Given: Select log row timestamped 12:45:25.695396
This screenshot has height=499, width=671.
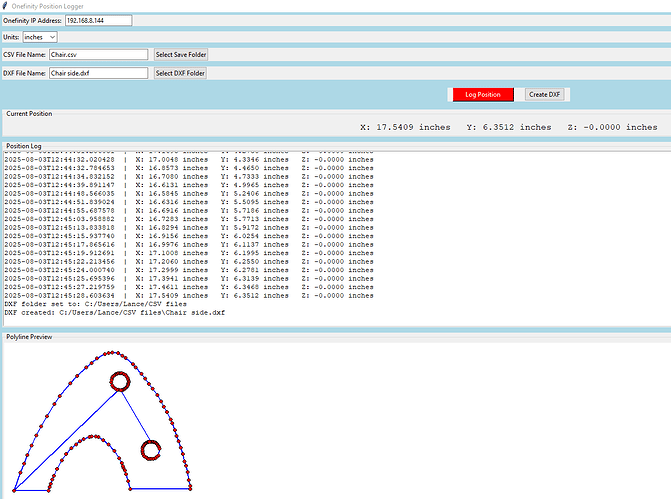Looking at the screenshot, I should 189,279.
